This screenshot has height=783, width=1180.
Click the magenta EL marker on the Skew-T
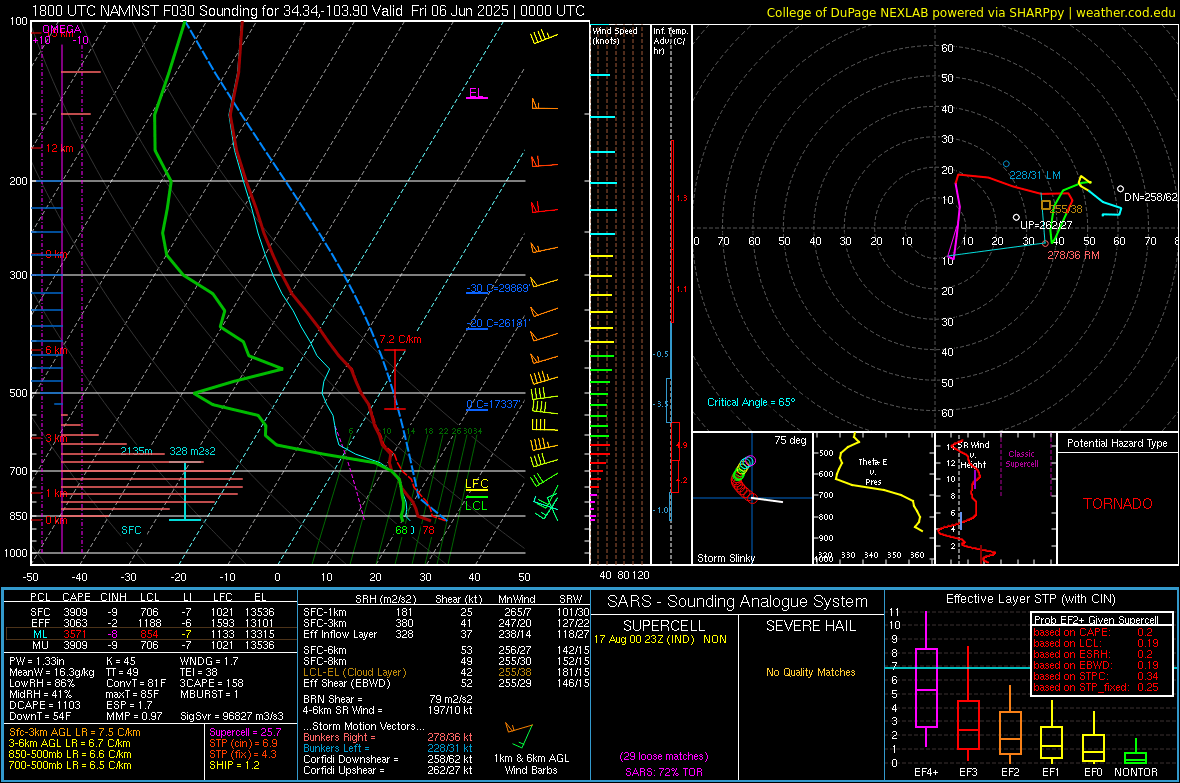point(476,93)
